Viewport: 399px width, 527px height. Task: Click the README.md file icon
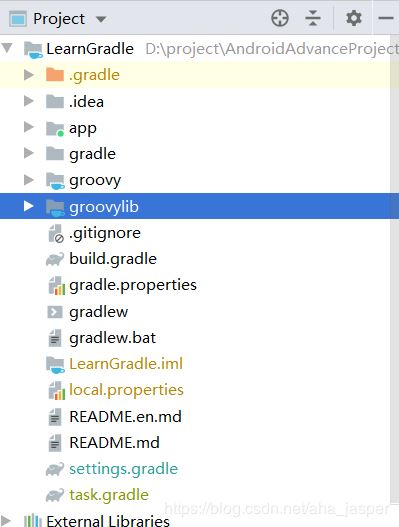click(55, 443)
